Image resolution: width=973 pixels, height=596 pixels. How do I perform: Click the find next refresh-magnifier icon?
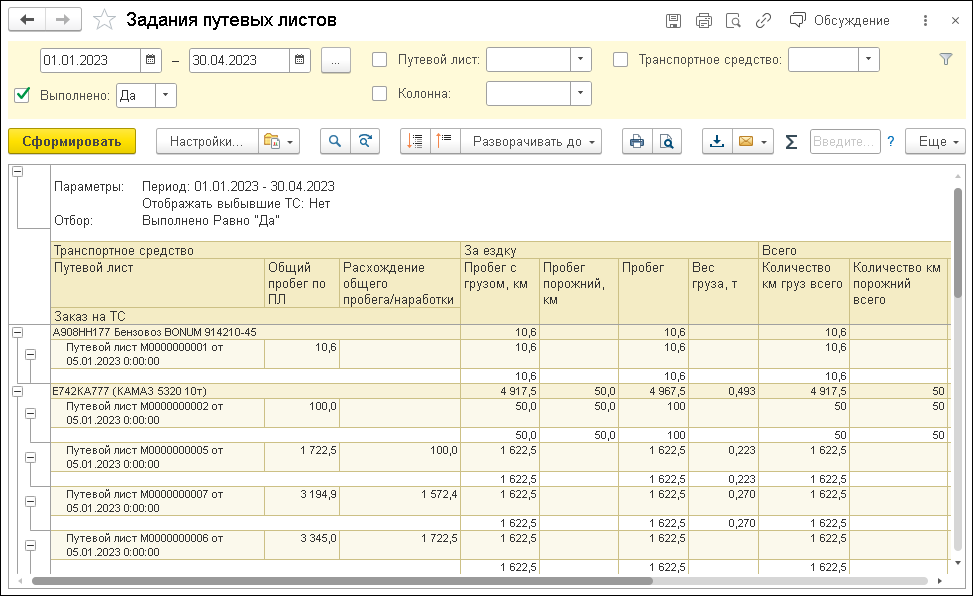[x=365, y=142]
